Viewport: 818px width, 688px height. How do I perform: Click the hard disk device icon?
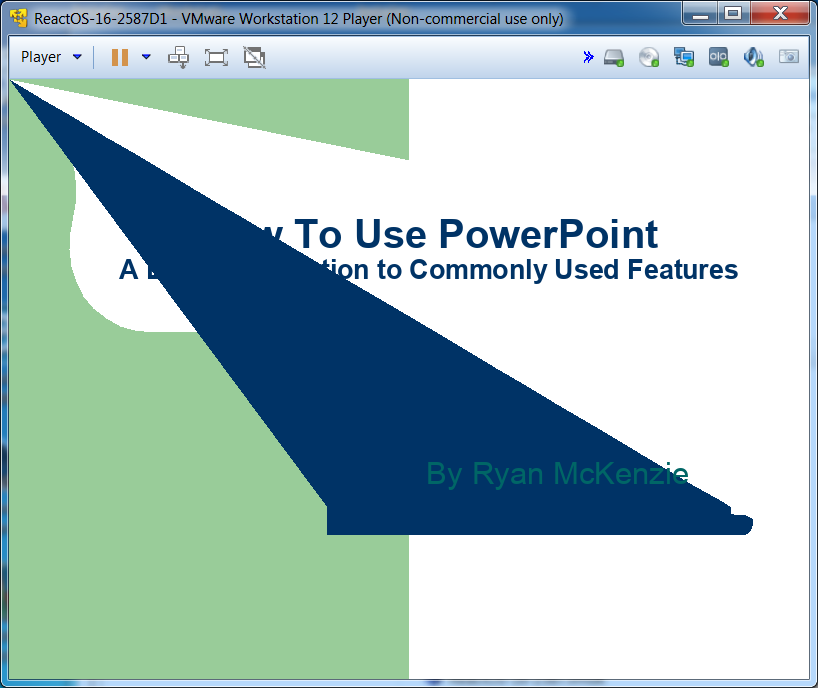[614, 57]
